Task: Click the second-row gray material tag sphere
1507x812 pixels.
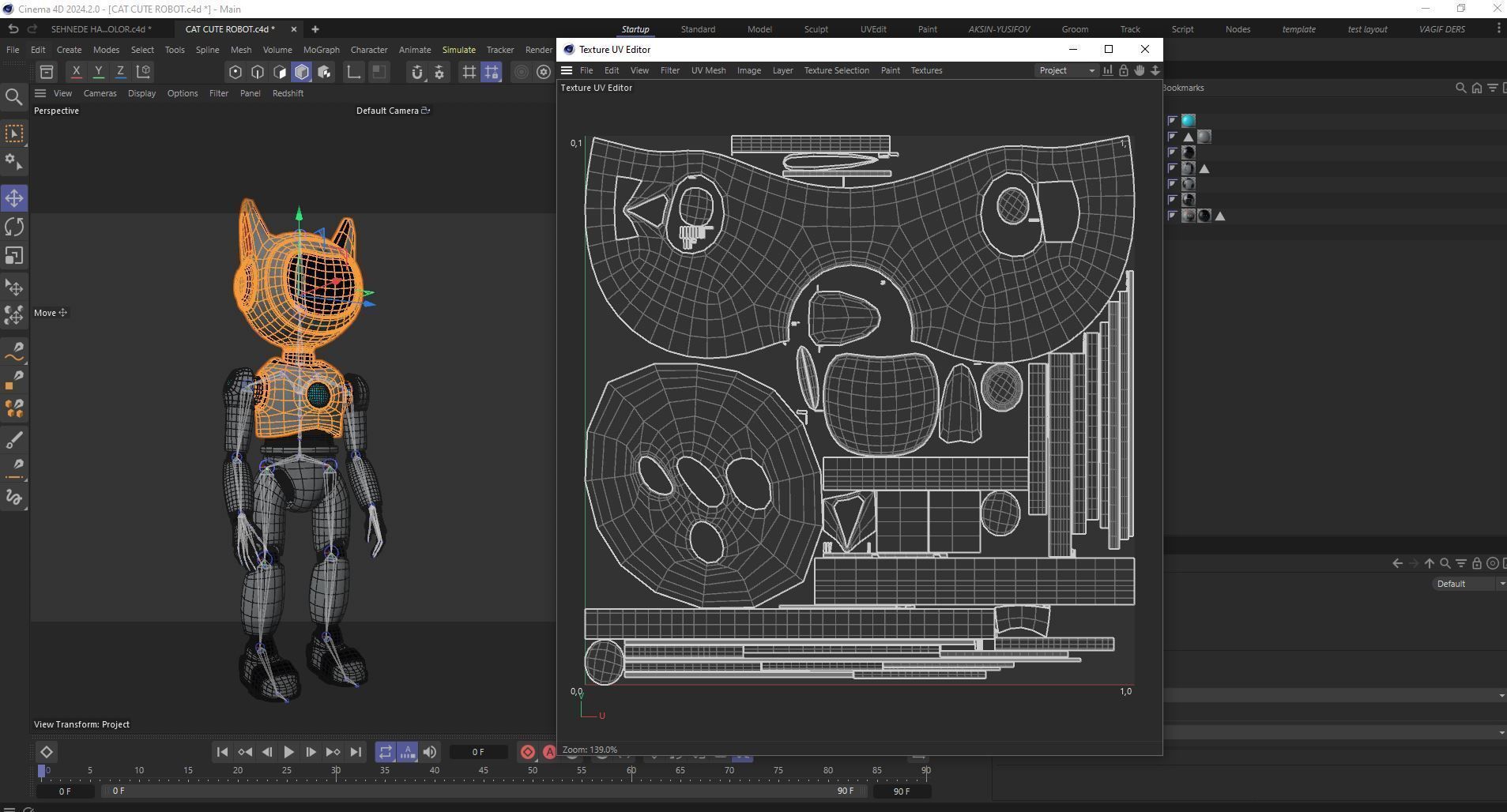Action: coord(1204,137)
